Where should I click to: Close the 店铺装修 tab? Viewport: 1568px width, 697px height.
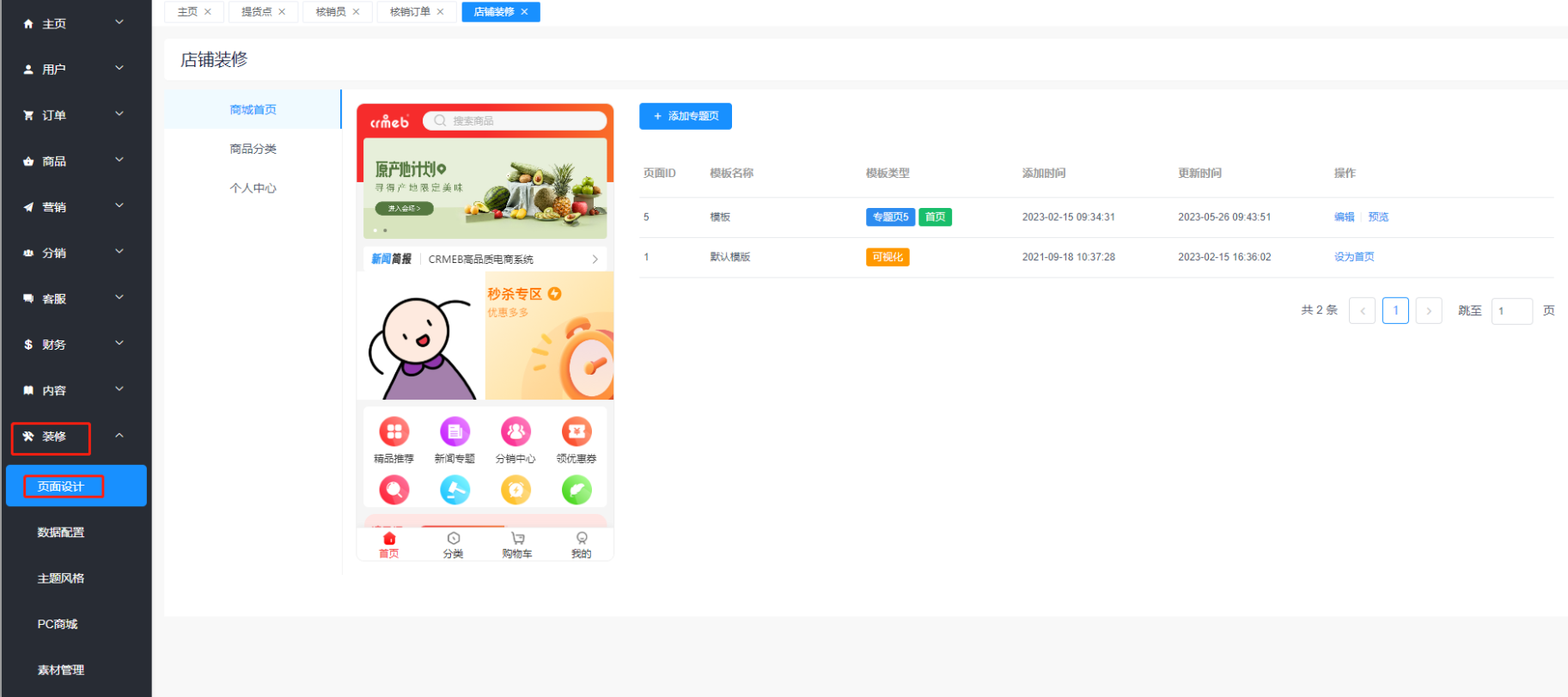[524, 12]
